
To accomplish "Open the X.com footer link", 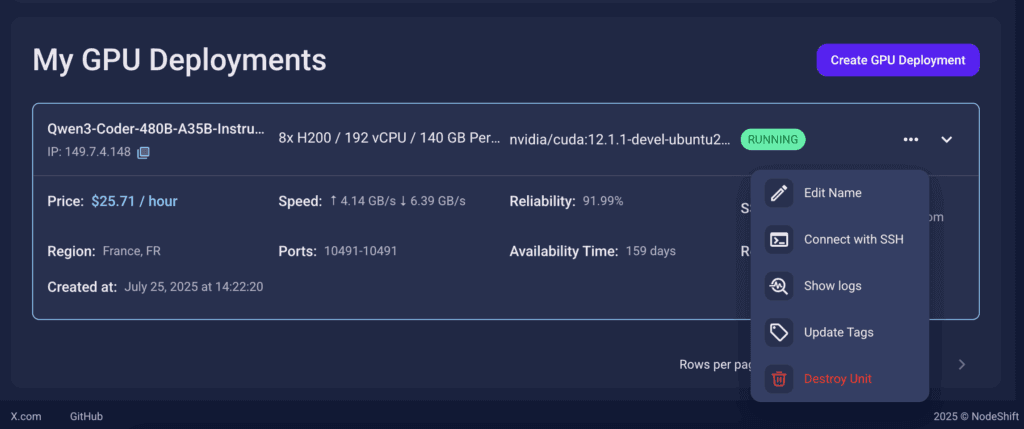I will pyautogui.click(x=26, y=417).
